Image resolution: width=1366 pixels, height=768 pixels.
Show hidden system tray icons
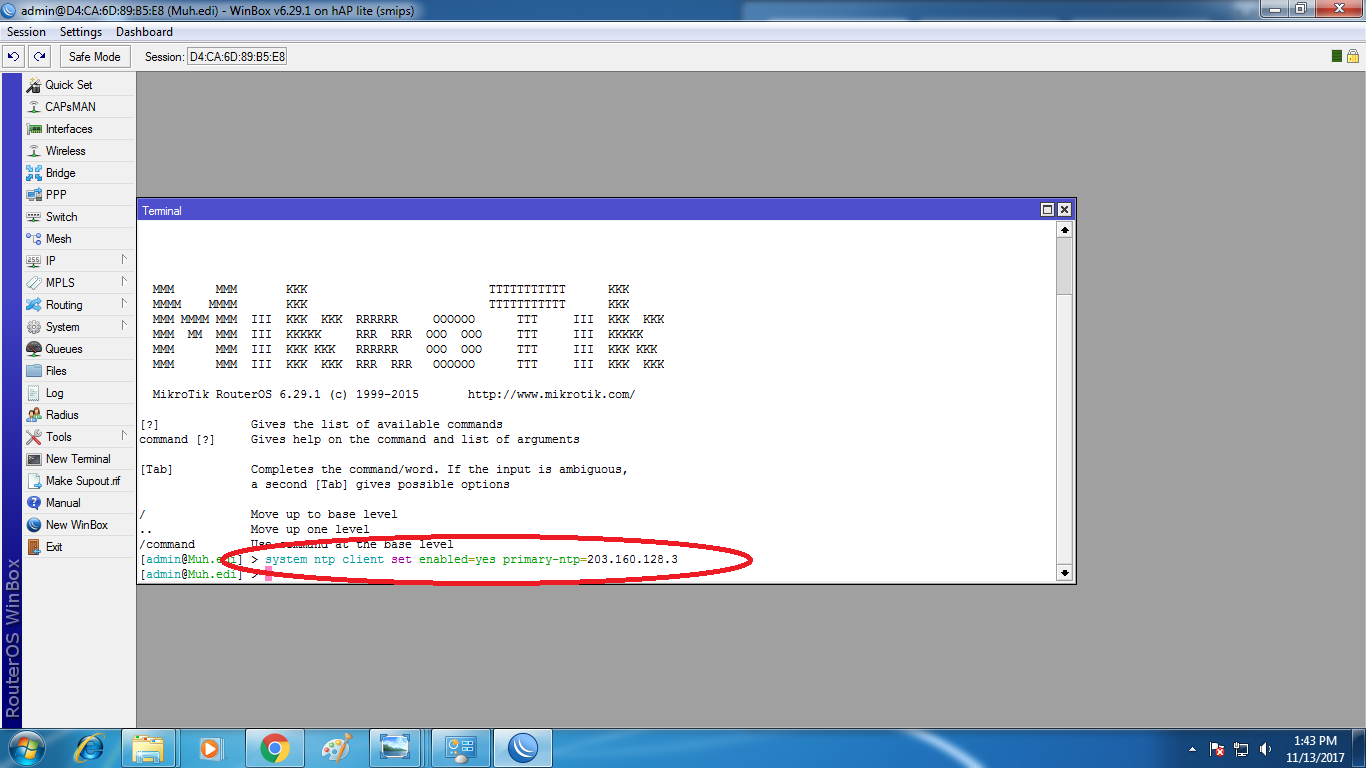tap(1193, 749)
